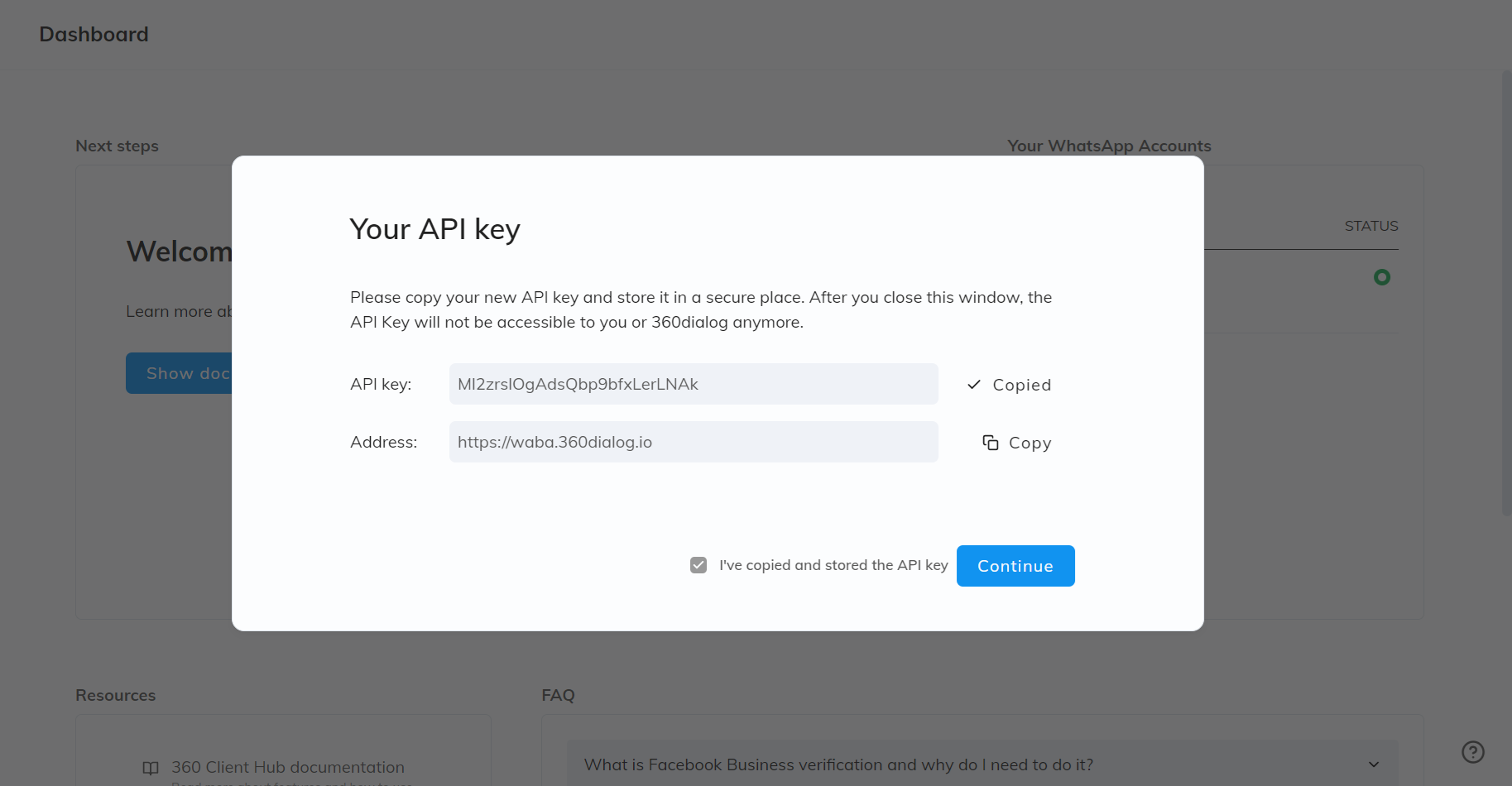
Task: Click the checkmark icon next to Copied
Action: [x=974, y=385]
